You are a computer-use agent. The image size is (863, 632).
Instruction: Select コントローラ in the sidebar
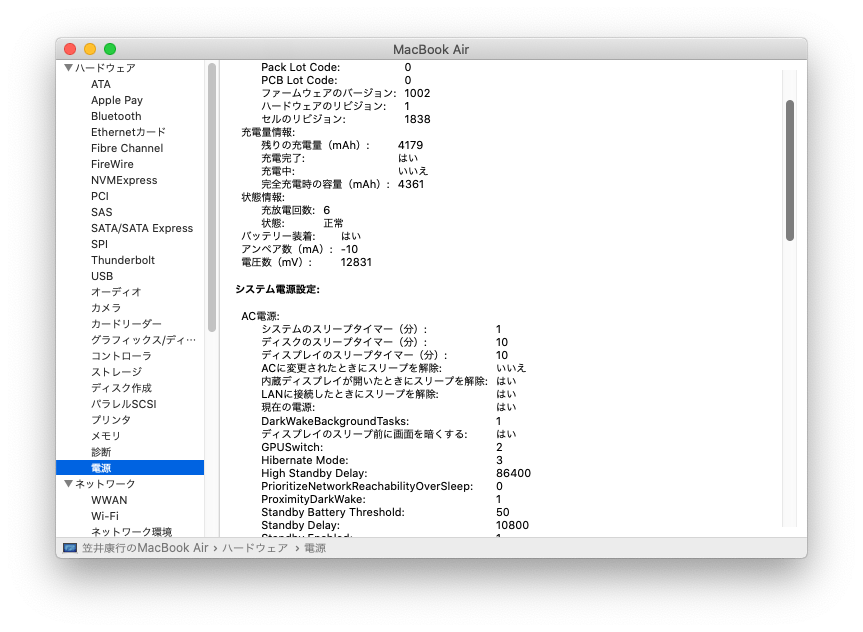click(121, 356)
